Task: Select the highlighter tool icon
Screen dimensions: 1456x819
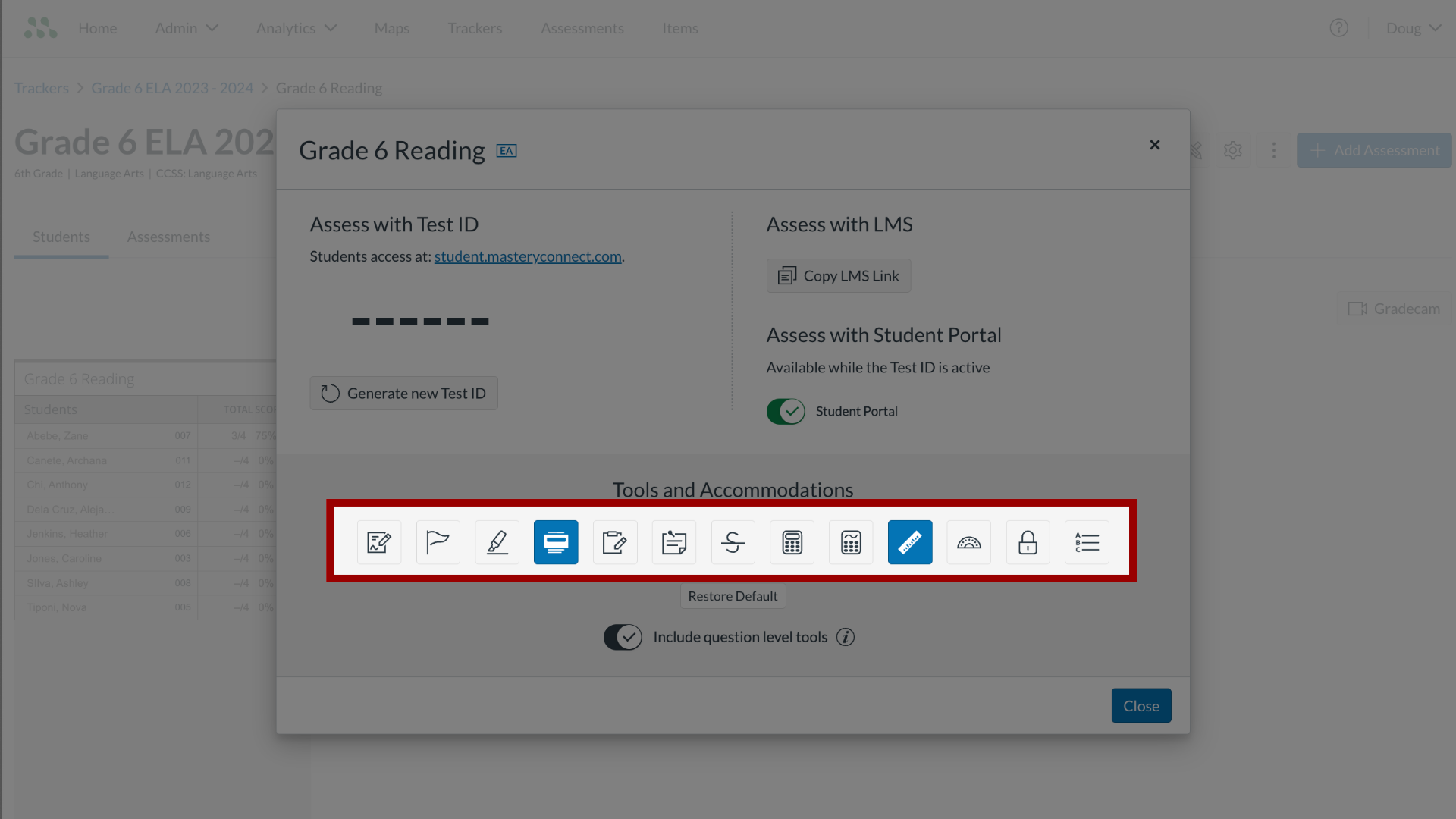Action: click(x=497, y=542)
